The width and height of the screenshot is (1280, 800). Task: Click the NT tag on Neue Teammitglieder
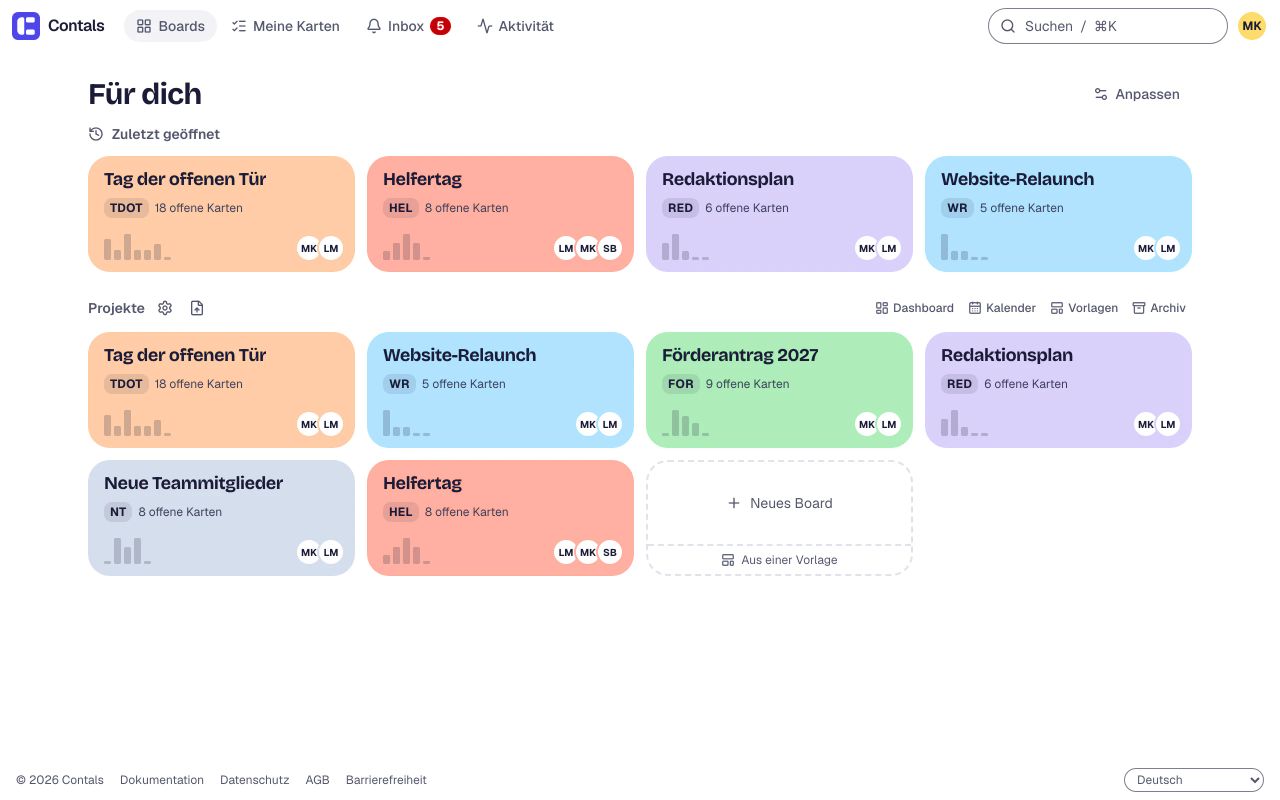(x=118, y=512)
